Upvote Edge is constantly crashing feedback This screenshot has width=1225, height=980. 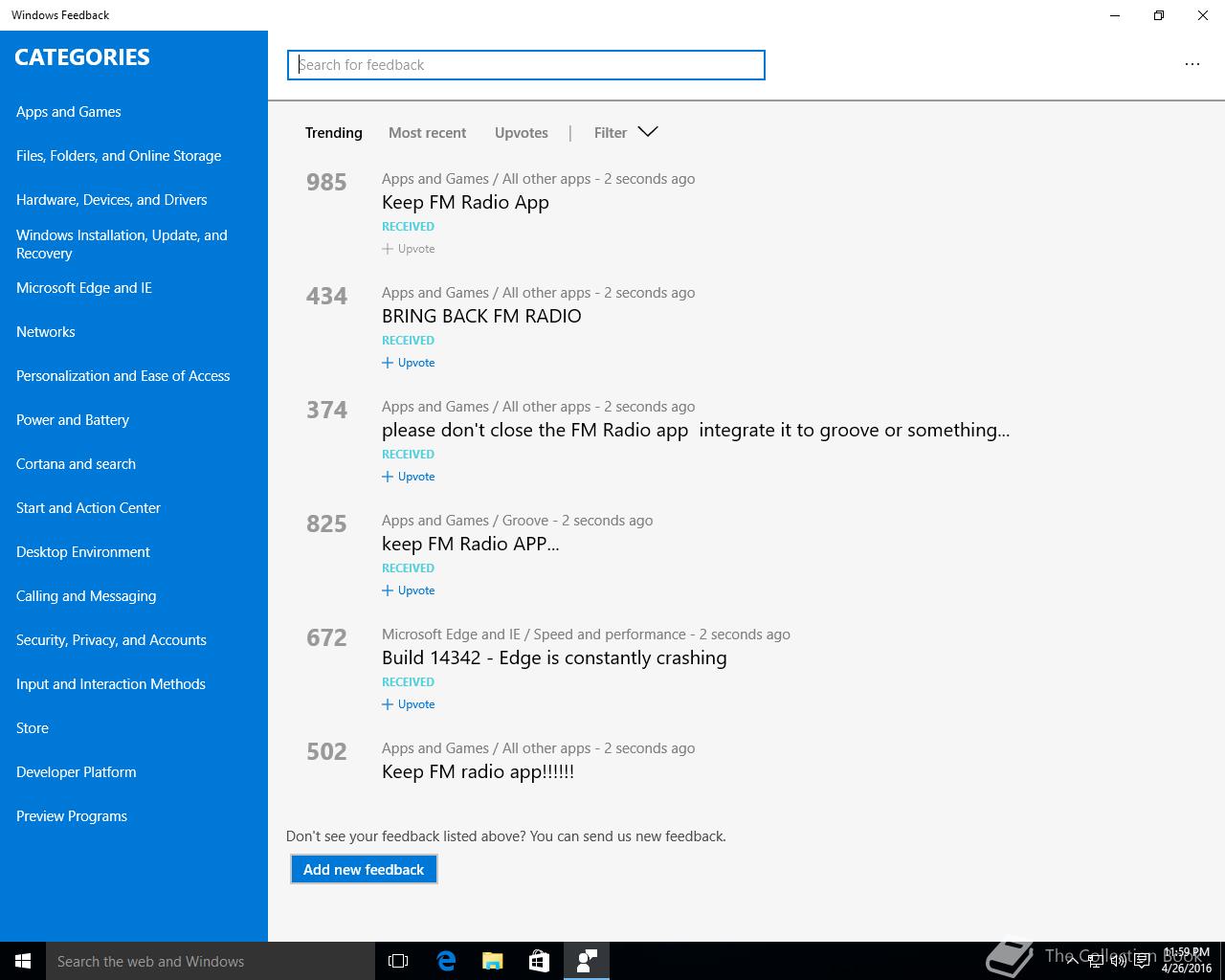click(x=409, y=704)
